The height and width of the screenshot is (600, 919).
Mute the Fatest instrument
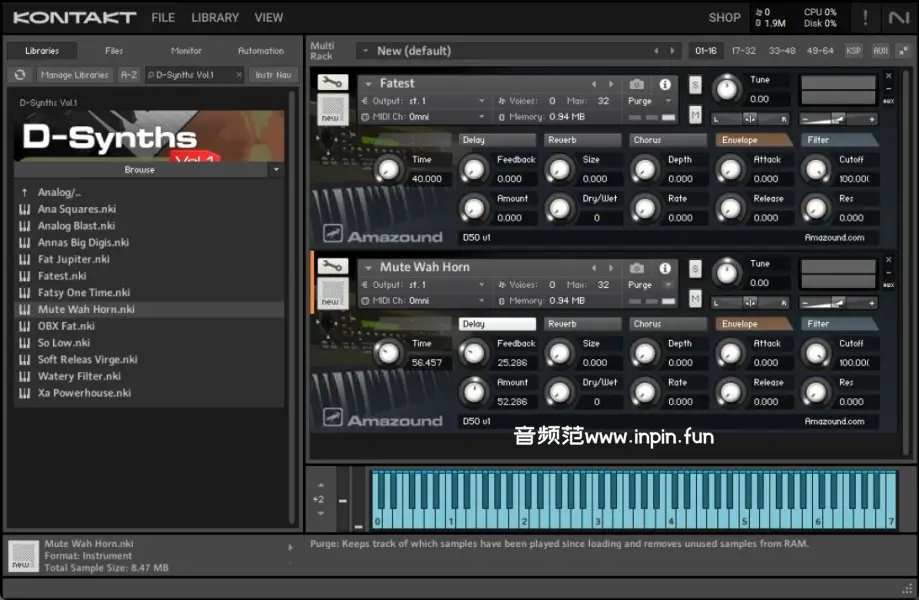pos(695,114)
